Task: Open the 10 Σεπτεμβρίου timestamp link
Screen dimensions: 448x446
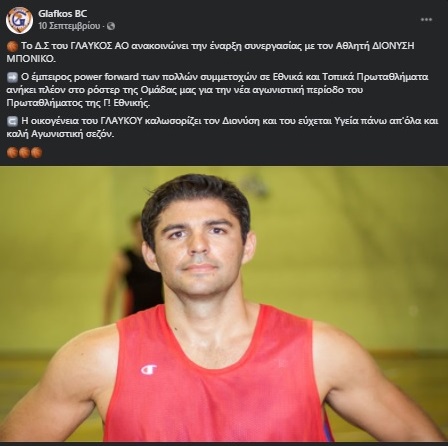Action: tap(69, 26)
